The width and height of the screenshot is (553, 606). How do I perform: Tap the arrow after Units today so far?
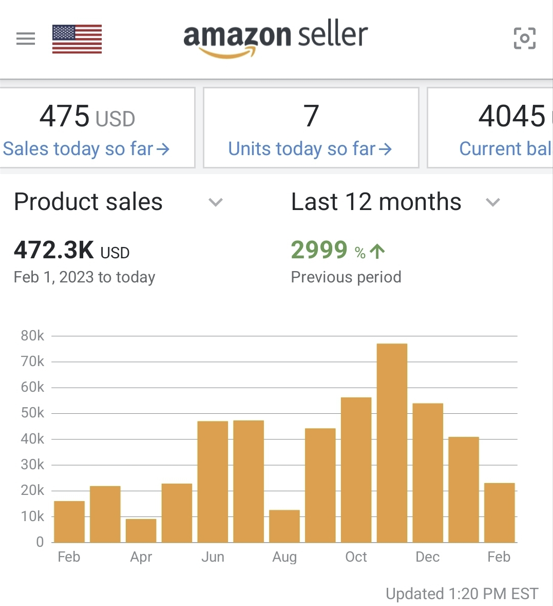click(x=385, y=149)
